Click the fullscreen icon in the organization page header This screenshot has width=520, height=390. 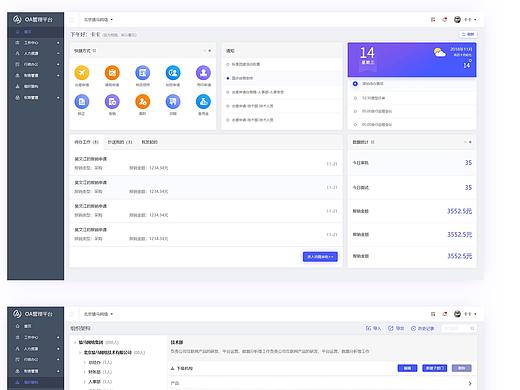pyautogui.click(x=433, y=314)
